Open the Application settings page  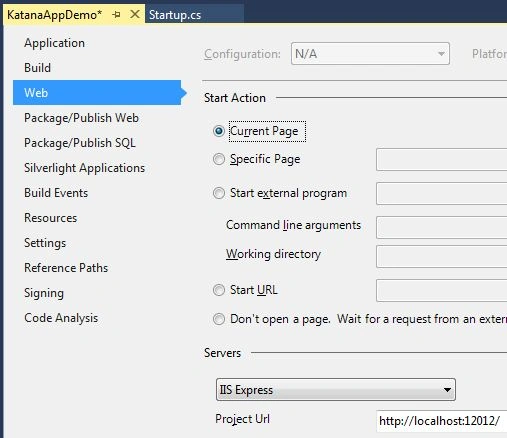(54, 43)
